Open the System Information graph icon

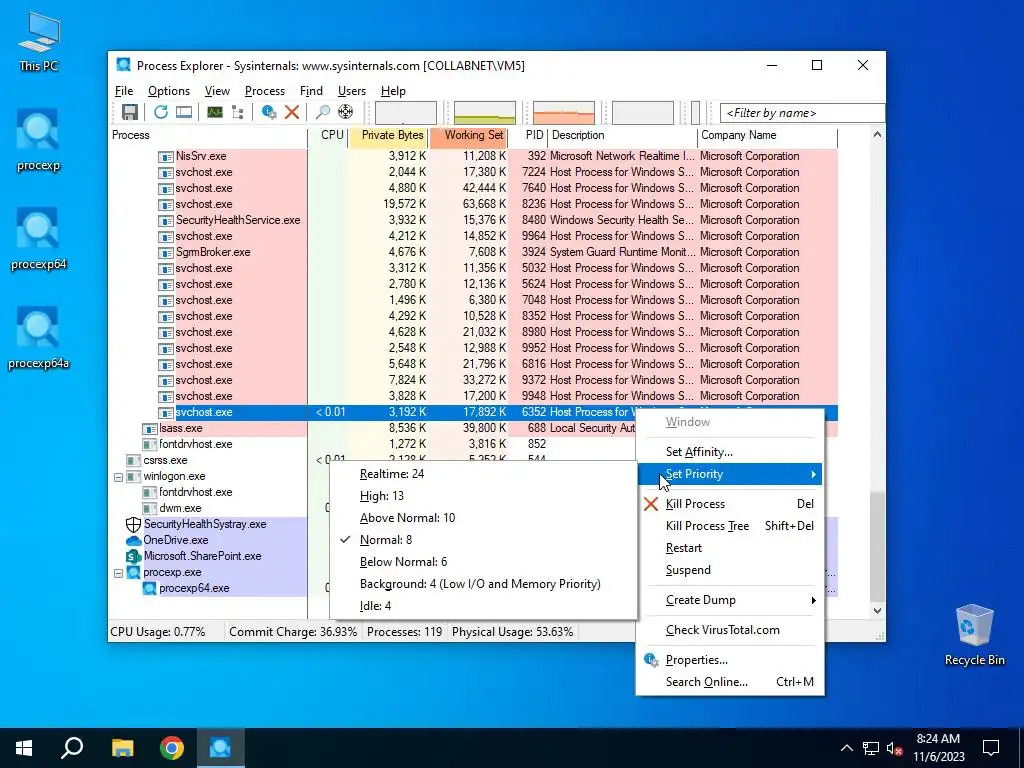pos(214,112)
